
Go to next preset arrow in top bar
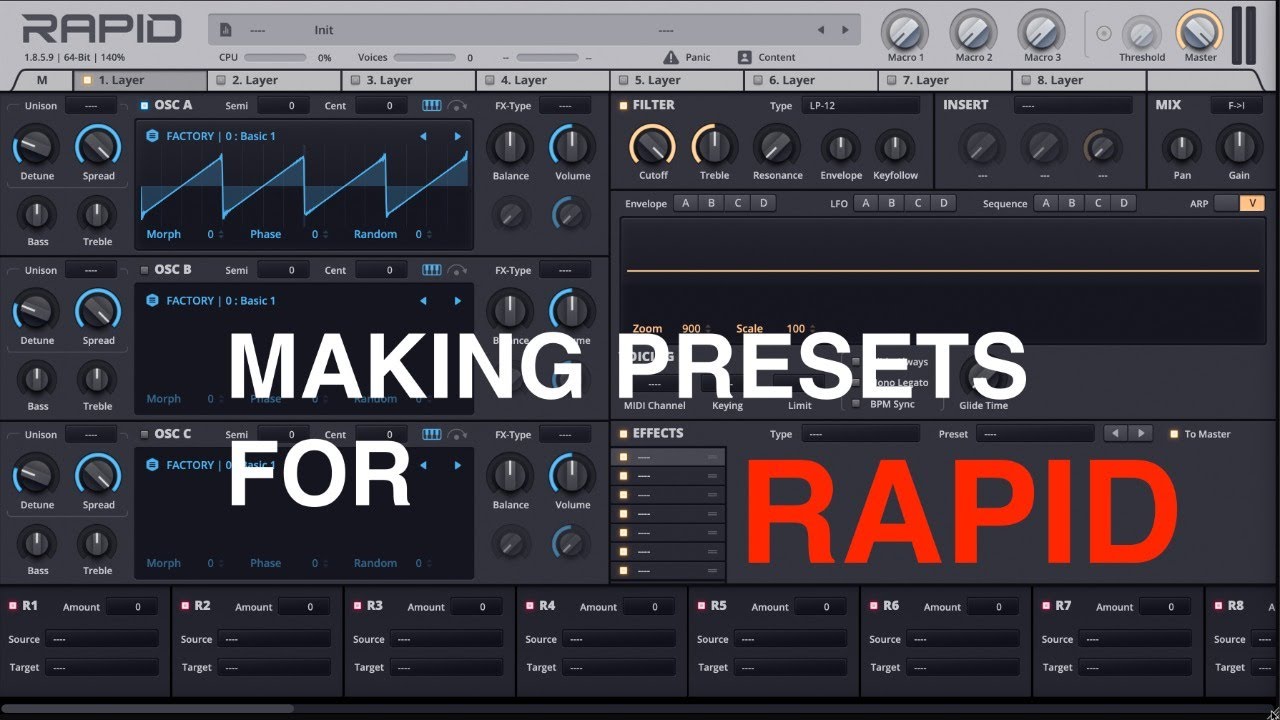[x=844, y=30]
